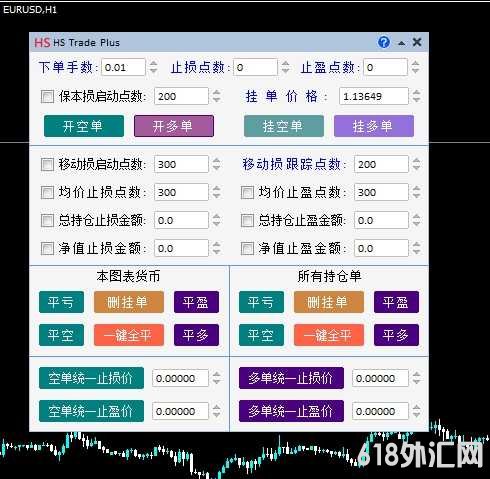The width and height of the screenshot is (490, 479).
Task: Place pending order with 挂多单
Action: (374, 126)
